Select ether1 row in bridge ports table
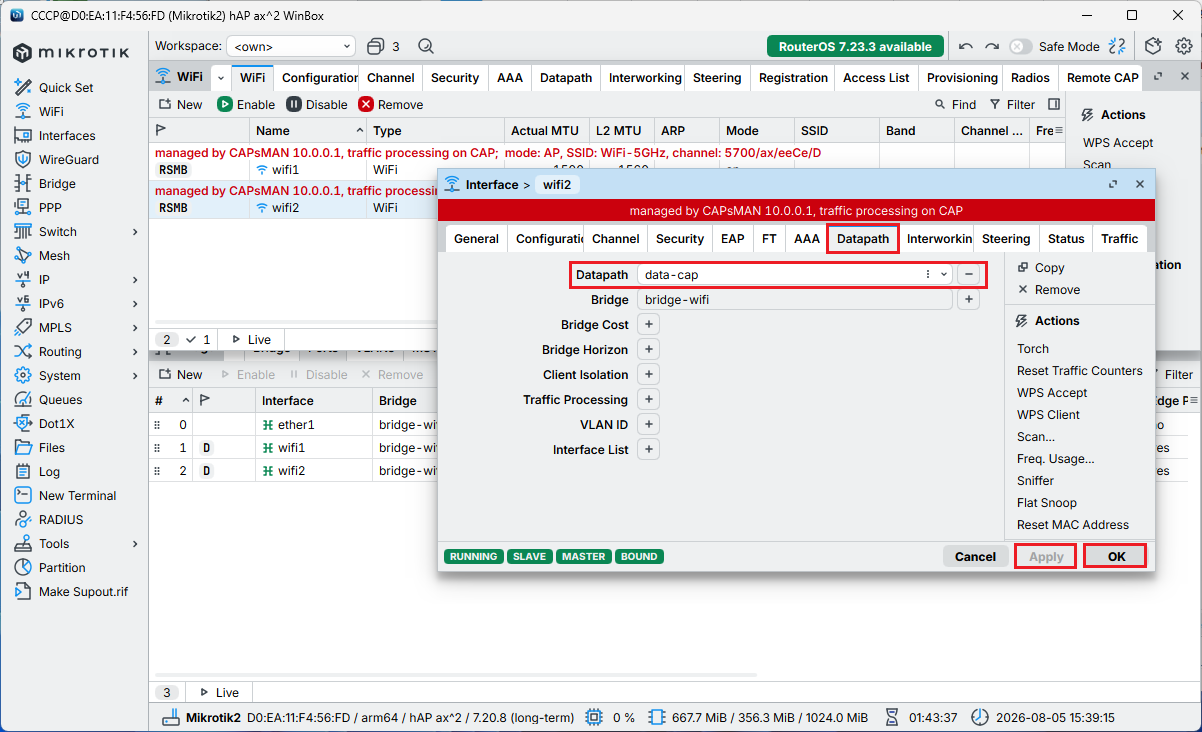The height and width of the screenshot is (732, 1202). click(294, 424)
